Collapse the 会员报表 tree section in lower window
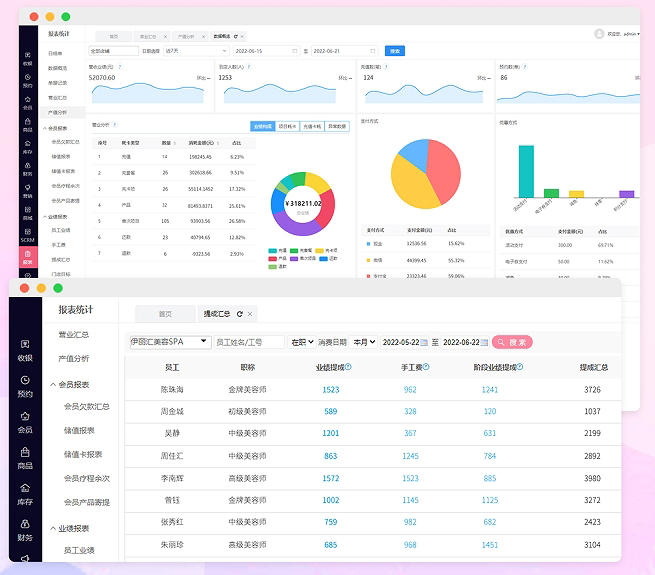The width and height of the screenshot is (655, 575). point(52,384)
